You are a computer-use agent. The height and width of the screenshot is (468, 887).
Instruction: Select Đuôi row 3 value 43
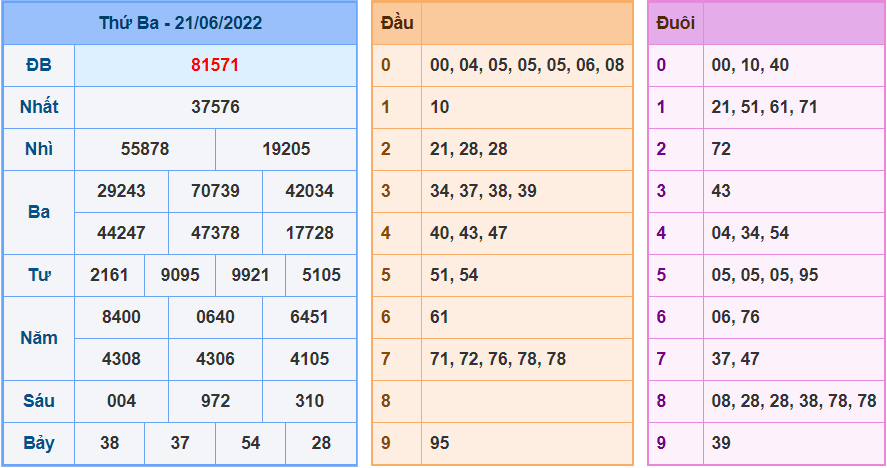[x=721, y=191]
